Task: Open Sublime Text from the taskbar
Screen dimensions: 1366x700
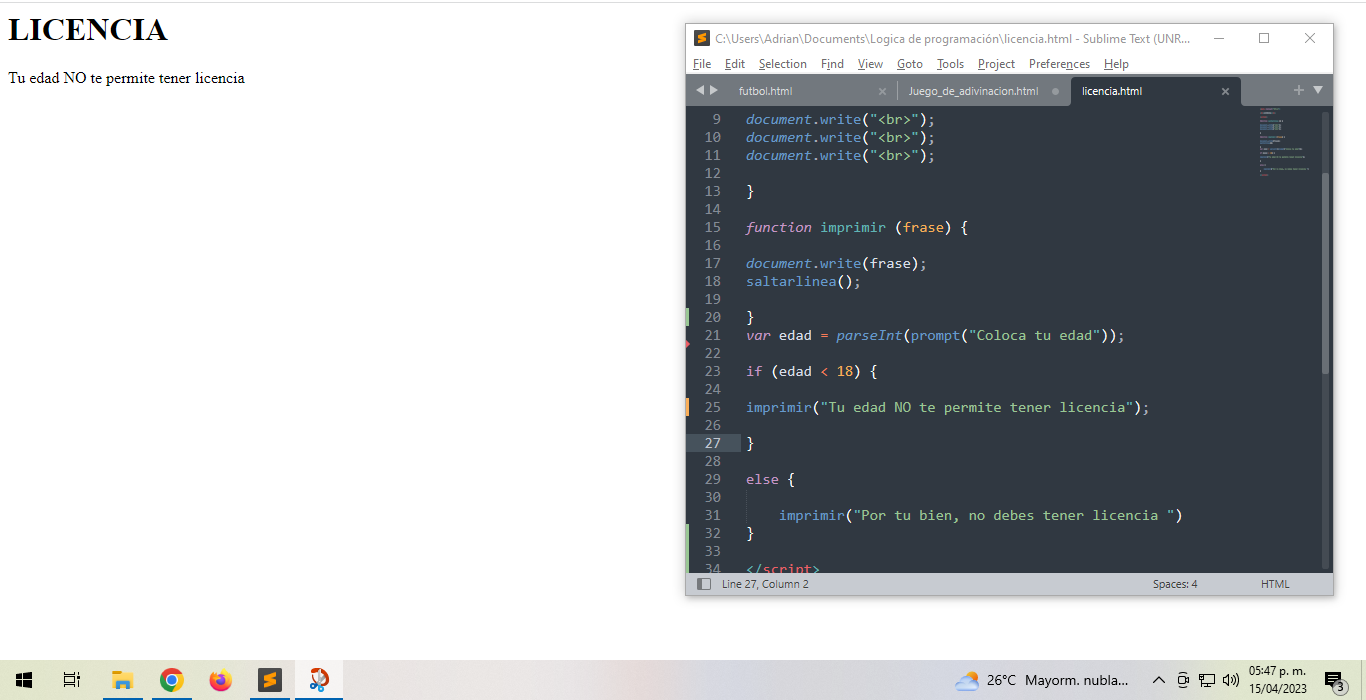Action: coord(269,680)
